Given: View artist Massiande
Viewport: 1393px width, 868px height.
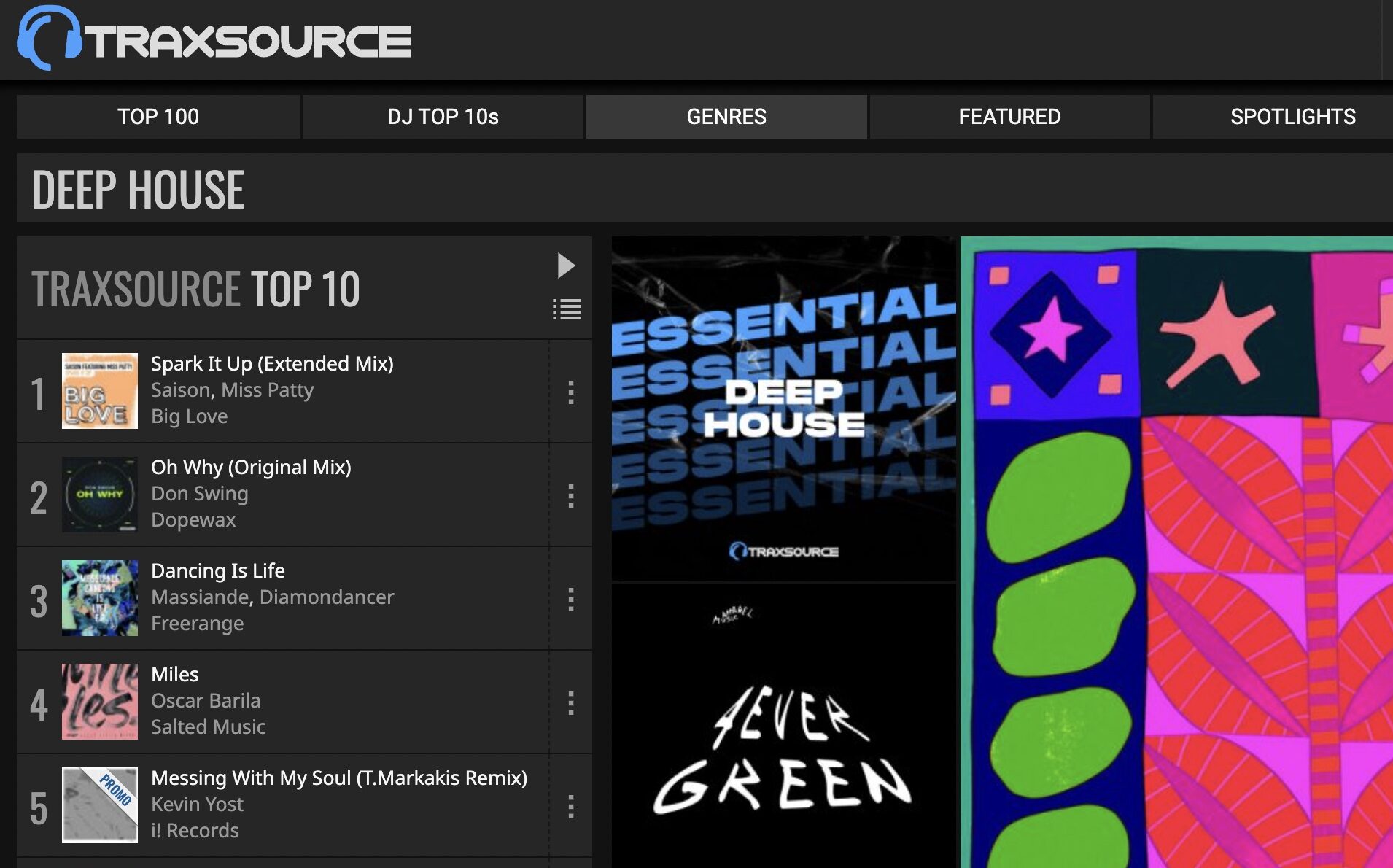Looking at the screenshot, I should [200, 597].
